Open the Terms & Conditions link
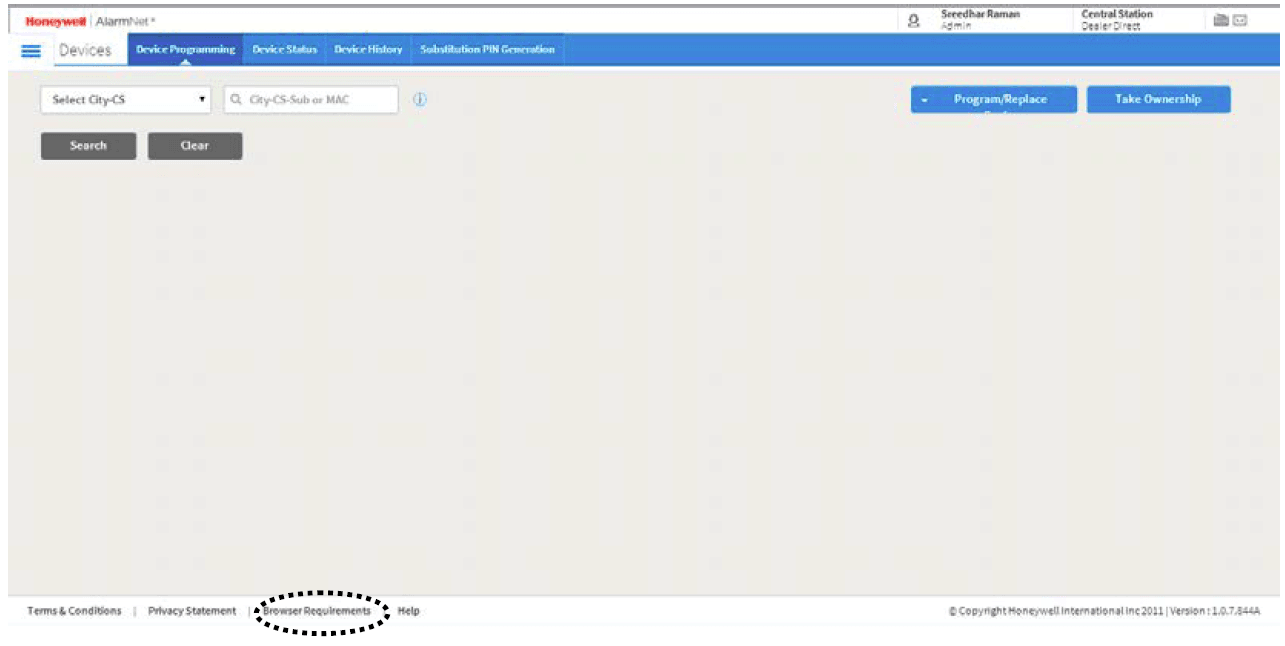 pyautogui.click(x=74, y=611)
